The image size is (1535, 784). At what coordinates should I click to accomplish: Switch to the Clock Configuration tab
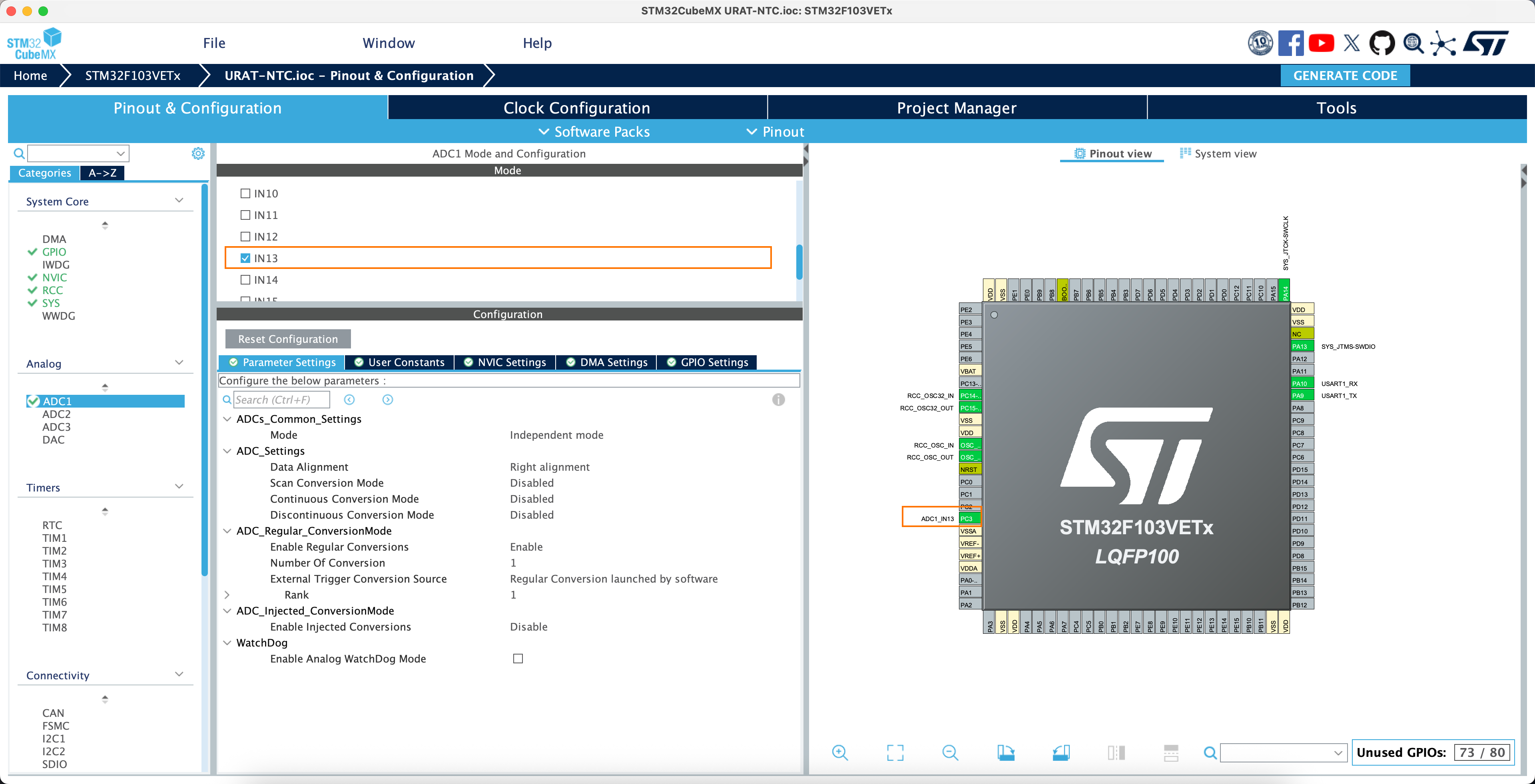click(x=576, y=108)
